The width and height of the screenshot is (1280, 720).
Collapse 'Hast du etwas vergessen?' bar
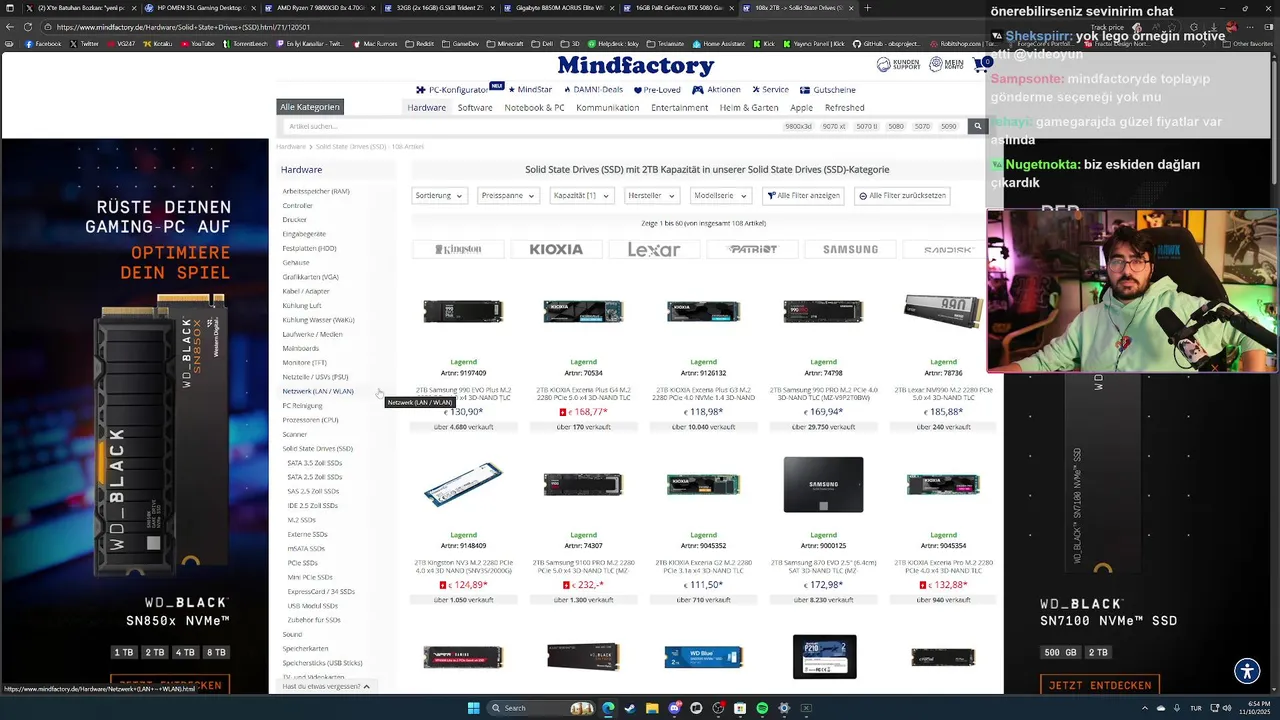[x=326, y=687]
